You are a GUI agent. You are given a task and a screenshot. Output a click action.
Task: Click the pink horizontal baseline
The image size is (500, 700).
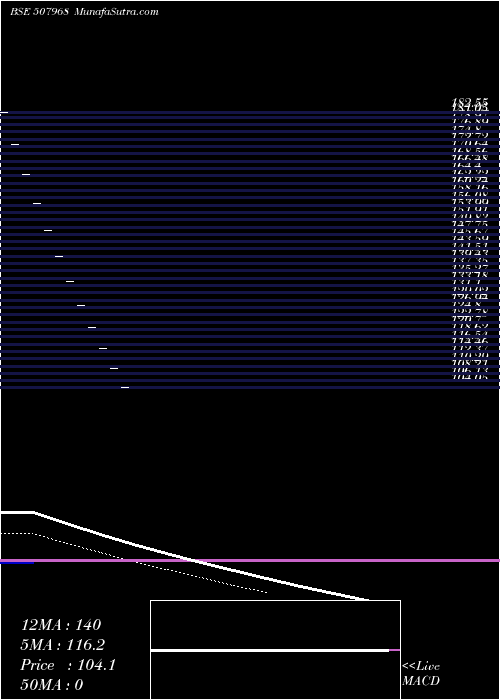click(x=250, y=560)
